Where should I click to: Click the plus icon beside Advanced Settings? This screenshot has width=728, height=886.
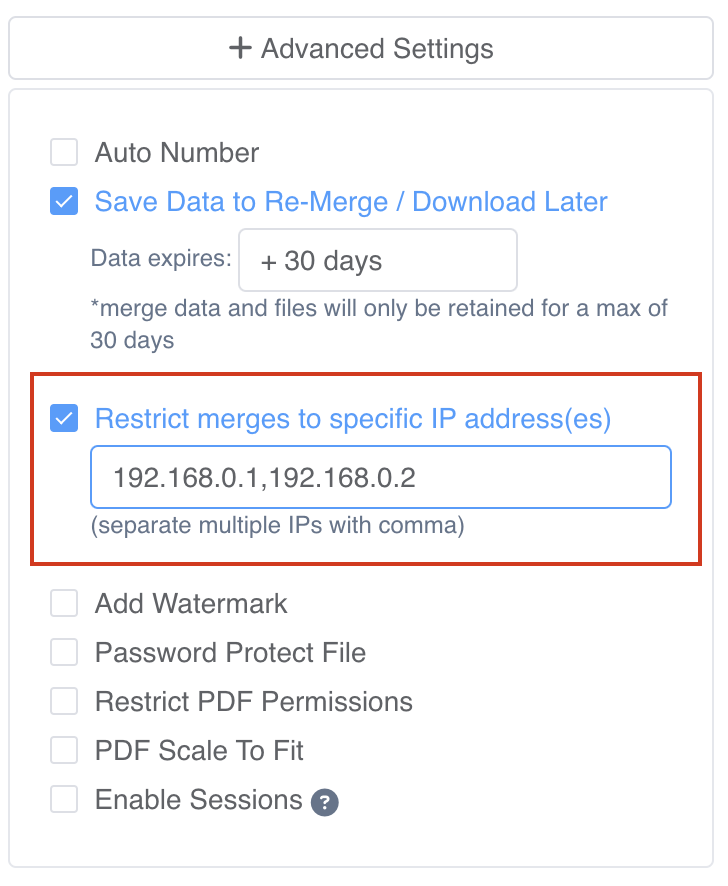point(240,48)
